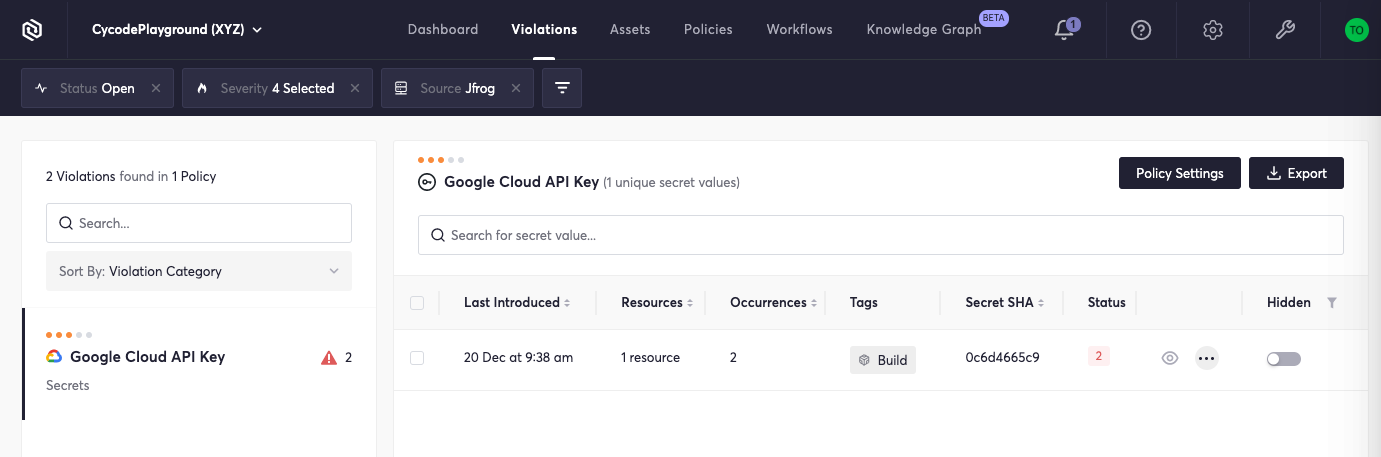1381x457 pixels.
Task: Open the filter options icon
Action: tap(562, 88)
